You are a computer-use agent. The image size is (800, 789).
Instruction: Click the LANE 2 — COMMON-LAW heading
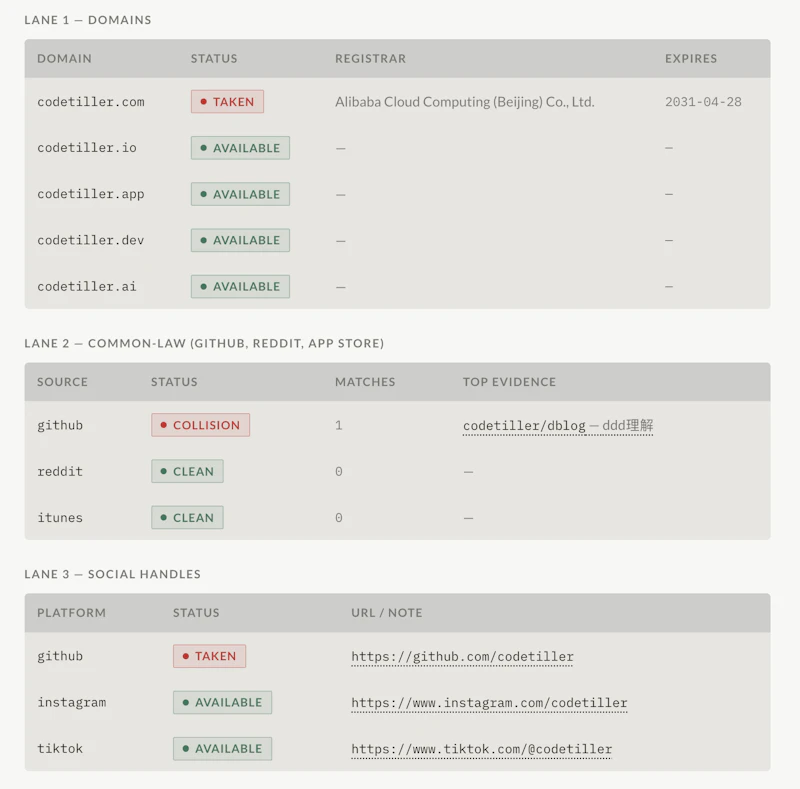pyautogui.click(x=204, y=343)
